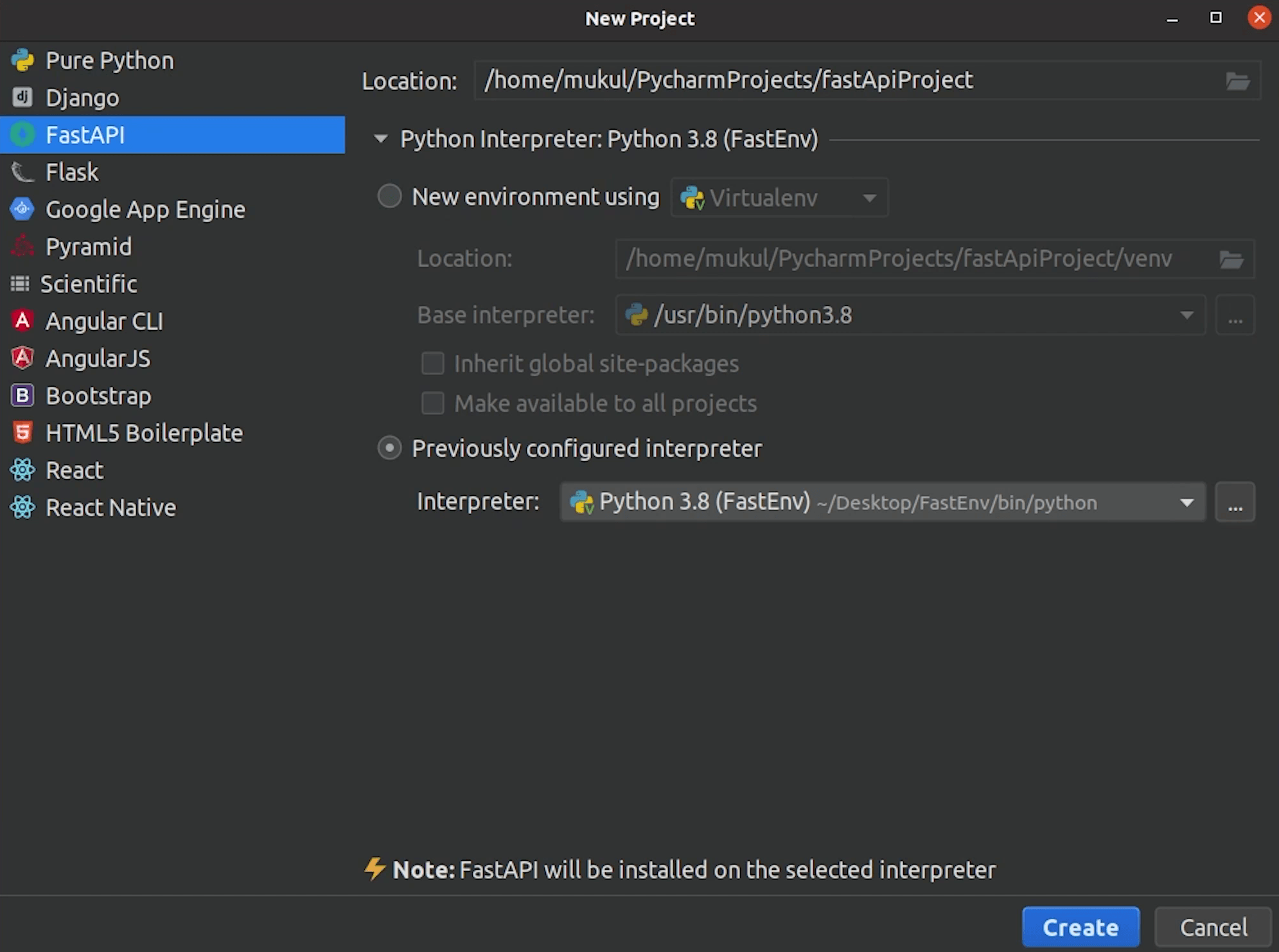This screenshot has width=1279, height=952.
Task: Select FastAPI from the project list
Action: click(85, 135)
